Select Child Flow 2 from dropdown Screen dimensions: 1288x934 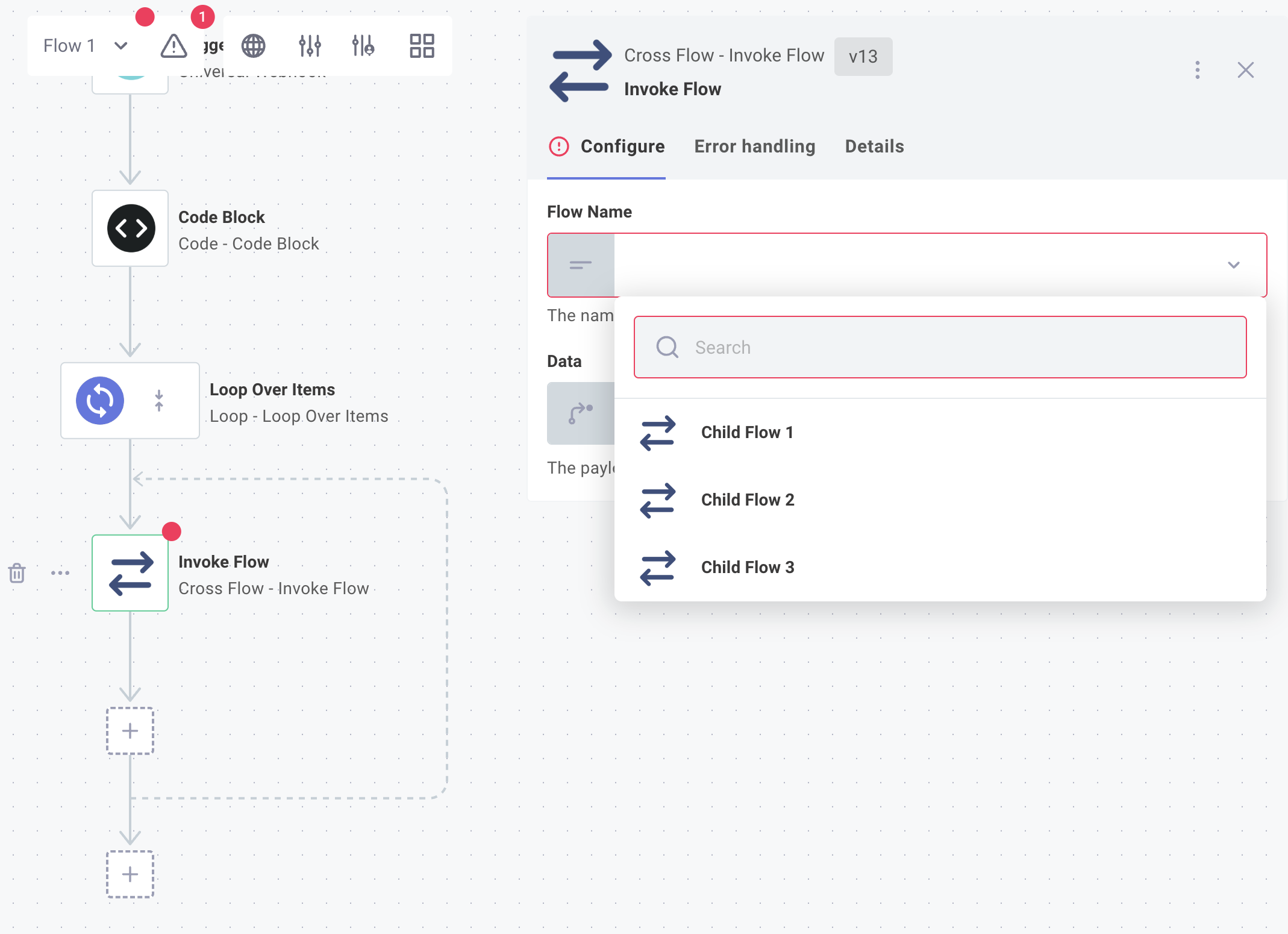pos(749,499)
